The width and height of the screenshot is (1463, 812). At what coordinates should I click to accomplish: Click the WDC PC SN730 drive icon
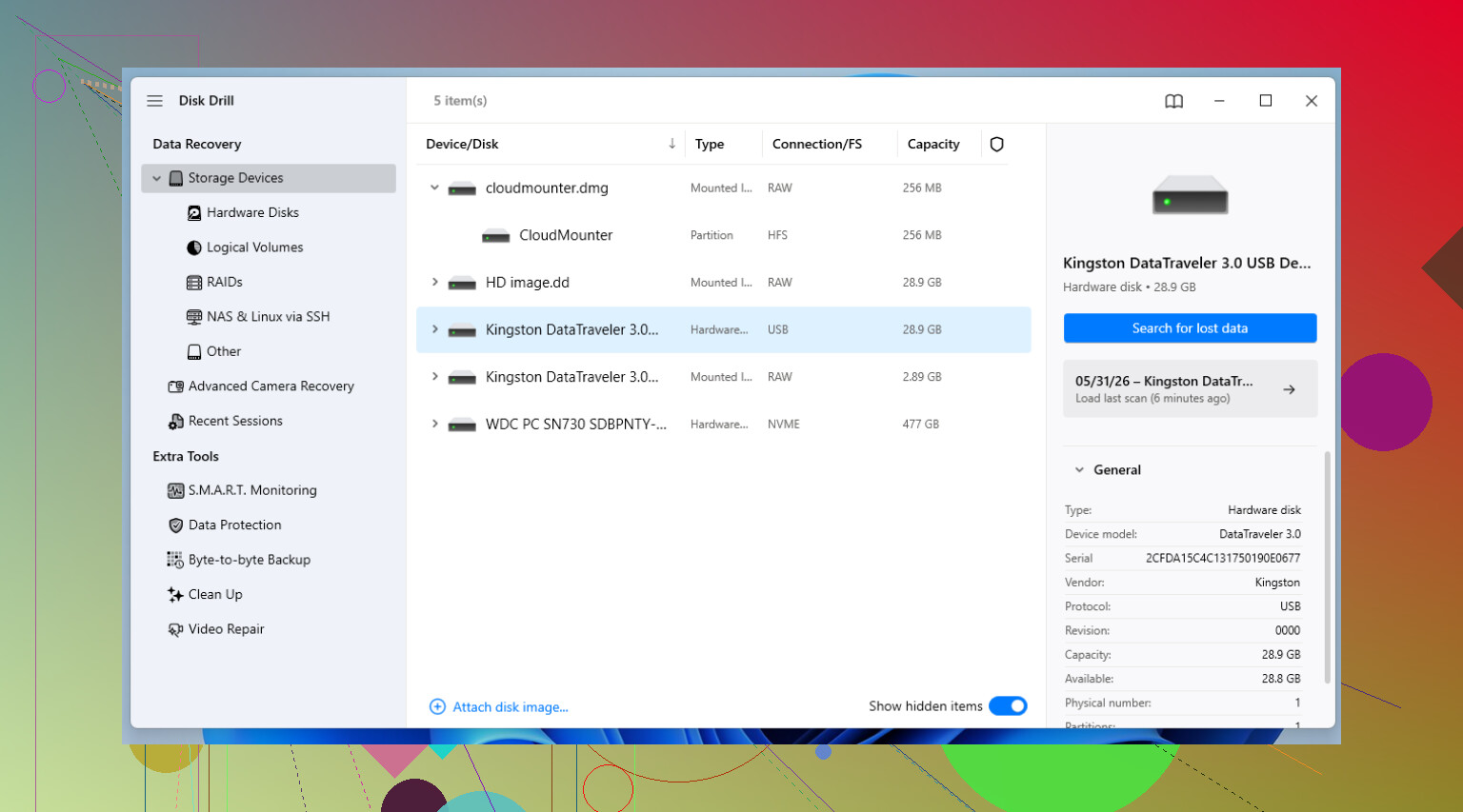462,425
